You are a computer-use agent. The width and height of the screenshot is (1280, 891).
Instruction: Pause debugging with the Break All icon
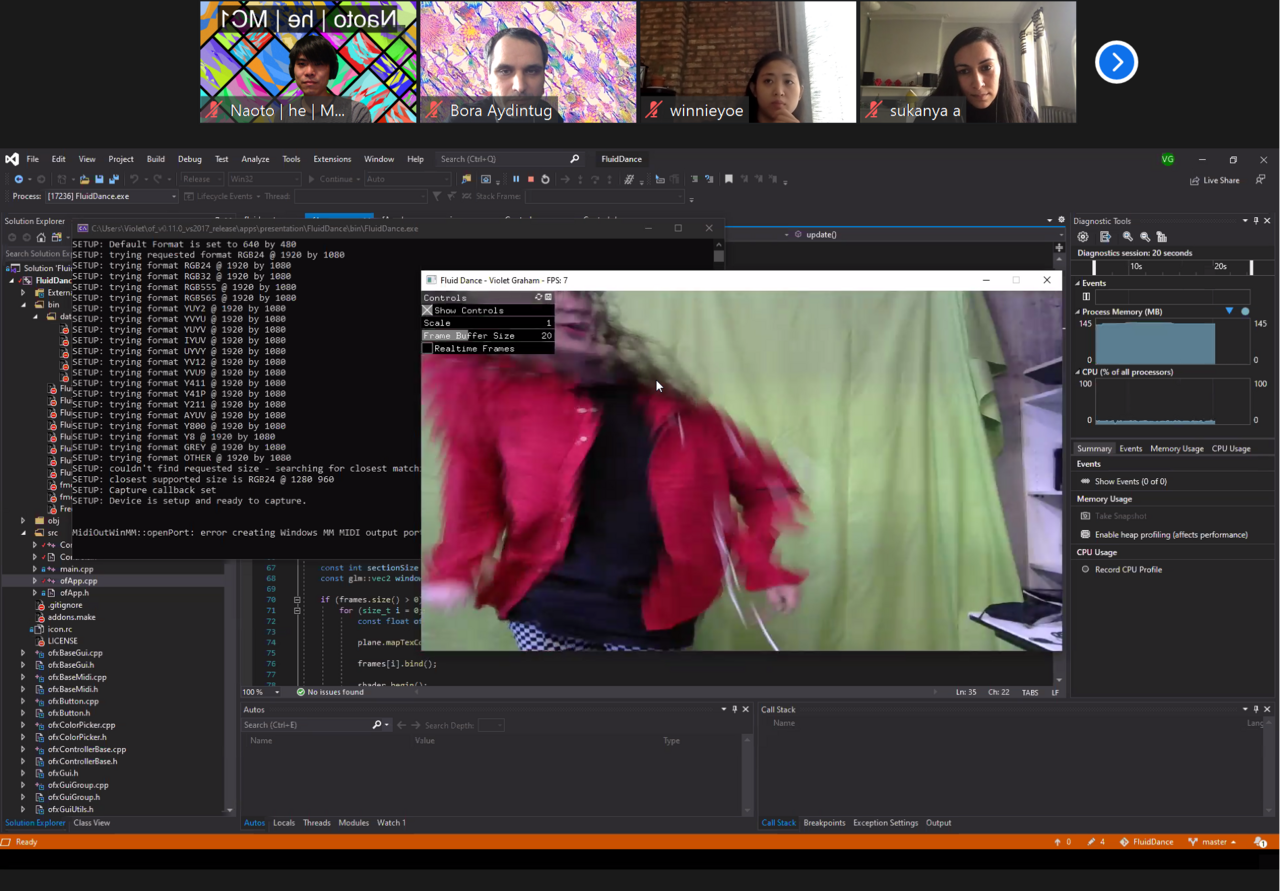coord(516,179)
